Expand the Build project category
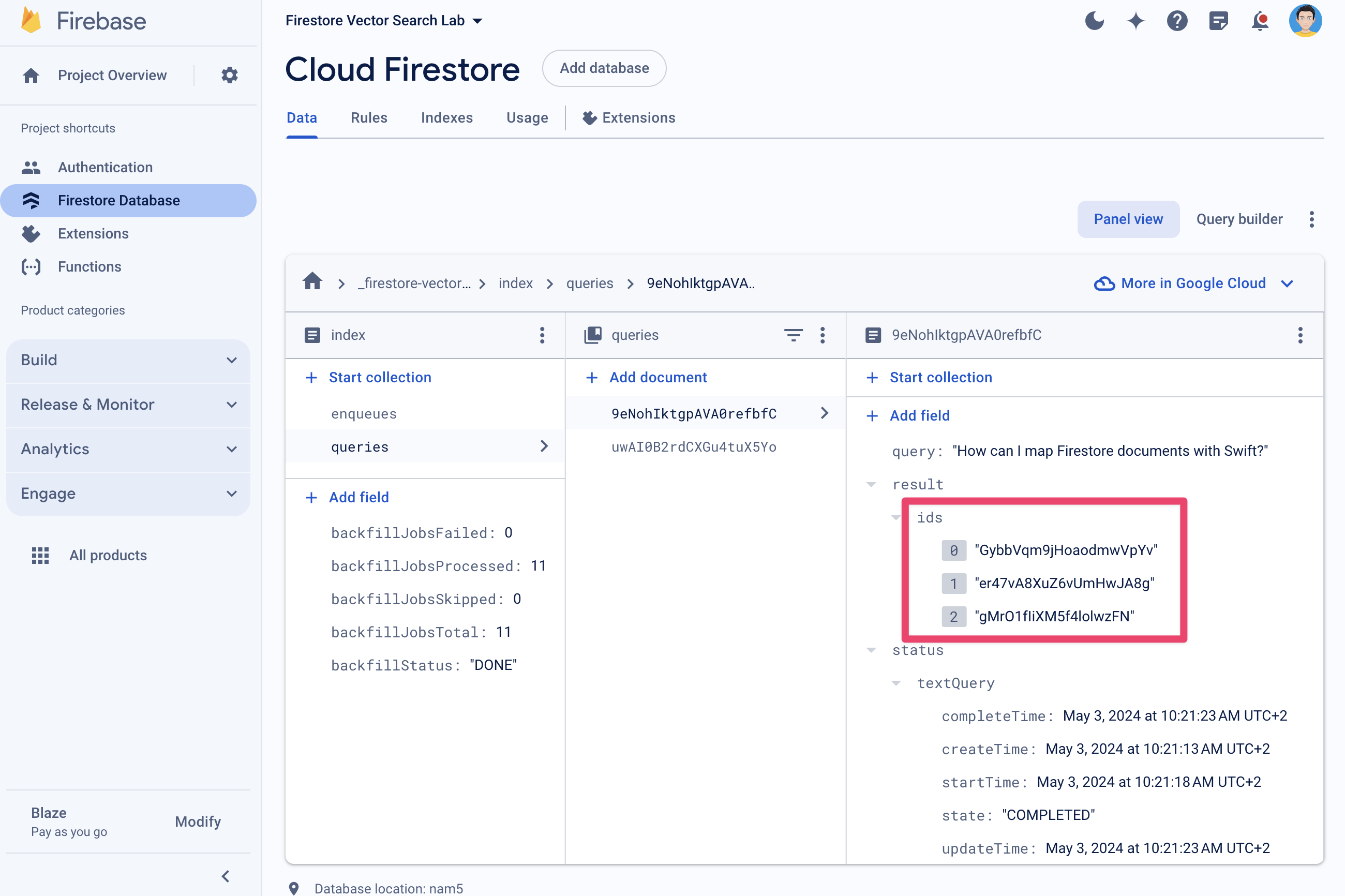Screen dimensions: 1345x896 coord(129,359)
